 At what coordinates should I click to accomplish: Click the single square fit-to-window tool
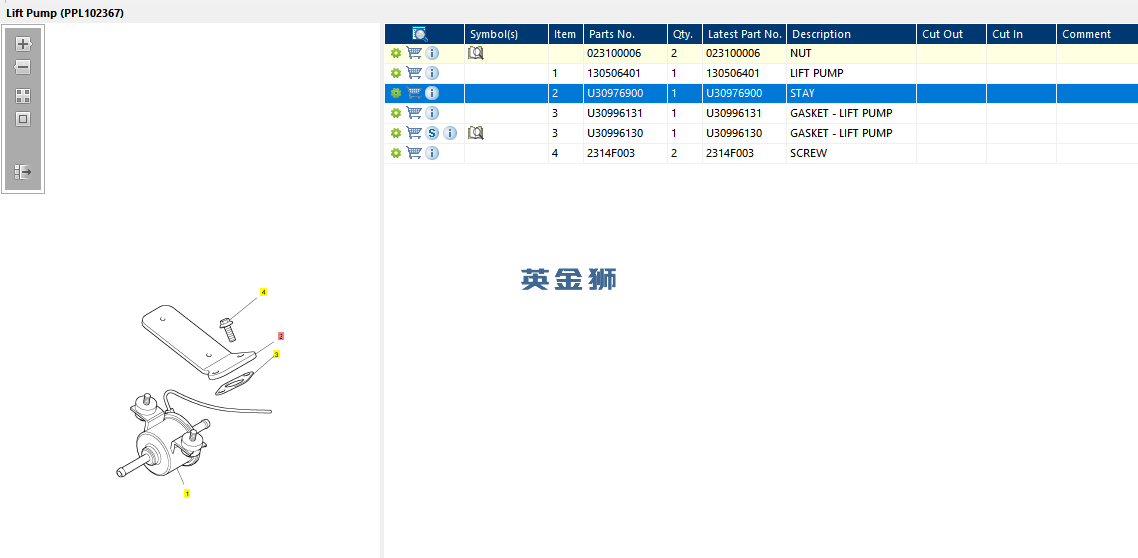[23, 120]
